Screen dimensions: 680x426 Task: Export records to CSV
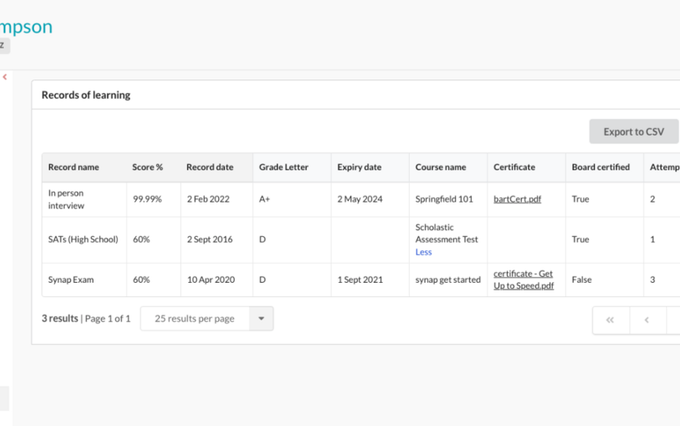tap(634, 131)
